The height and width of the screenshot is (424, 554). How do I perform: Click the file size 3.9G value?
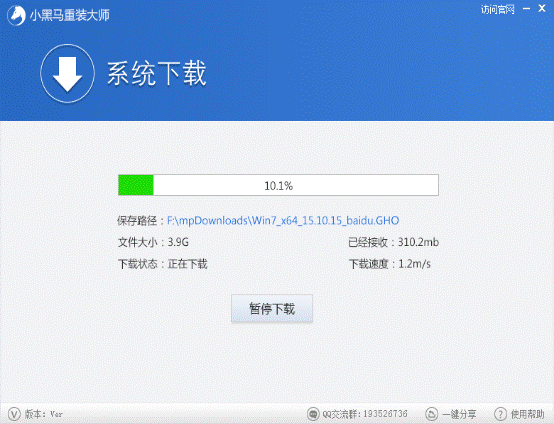click(x=178, y=242)
